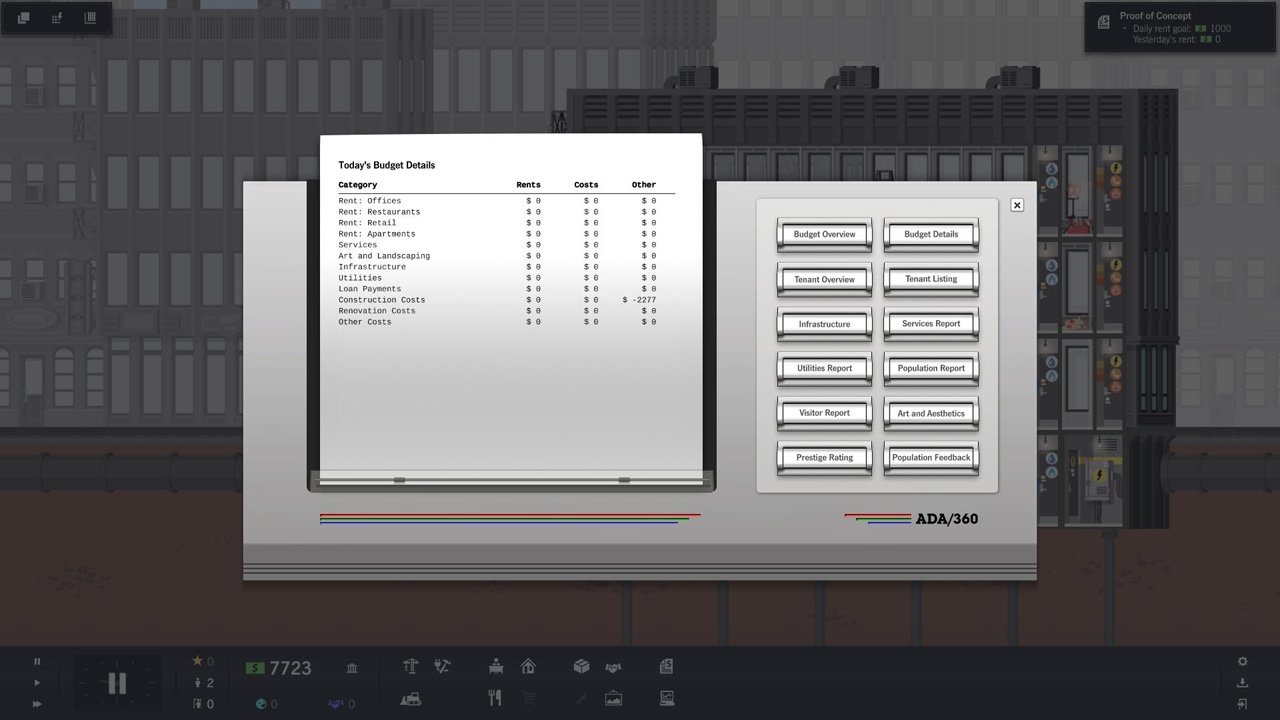Switch to the Population Feedback report

coord(930,457)
